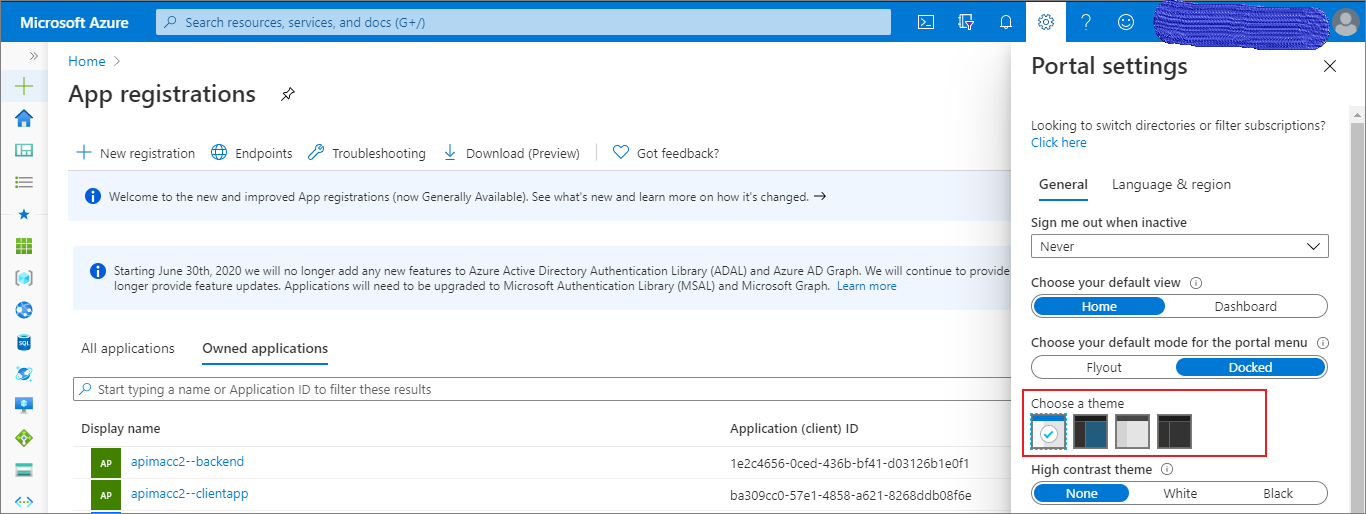This screenshot has height=514, width=1366.
Task: Click Got feedback?
Action: tap(666, 153)
